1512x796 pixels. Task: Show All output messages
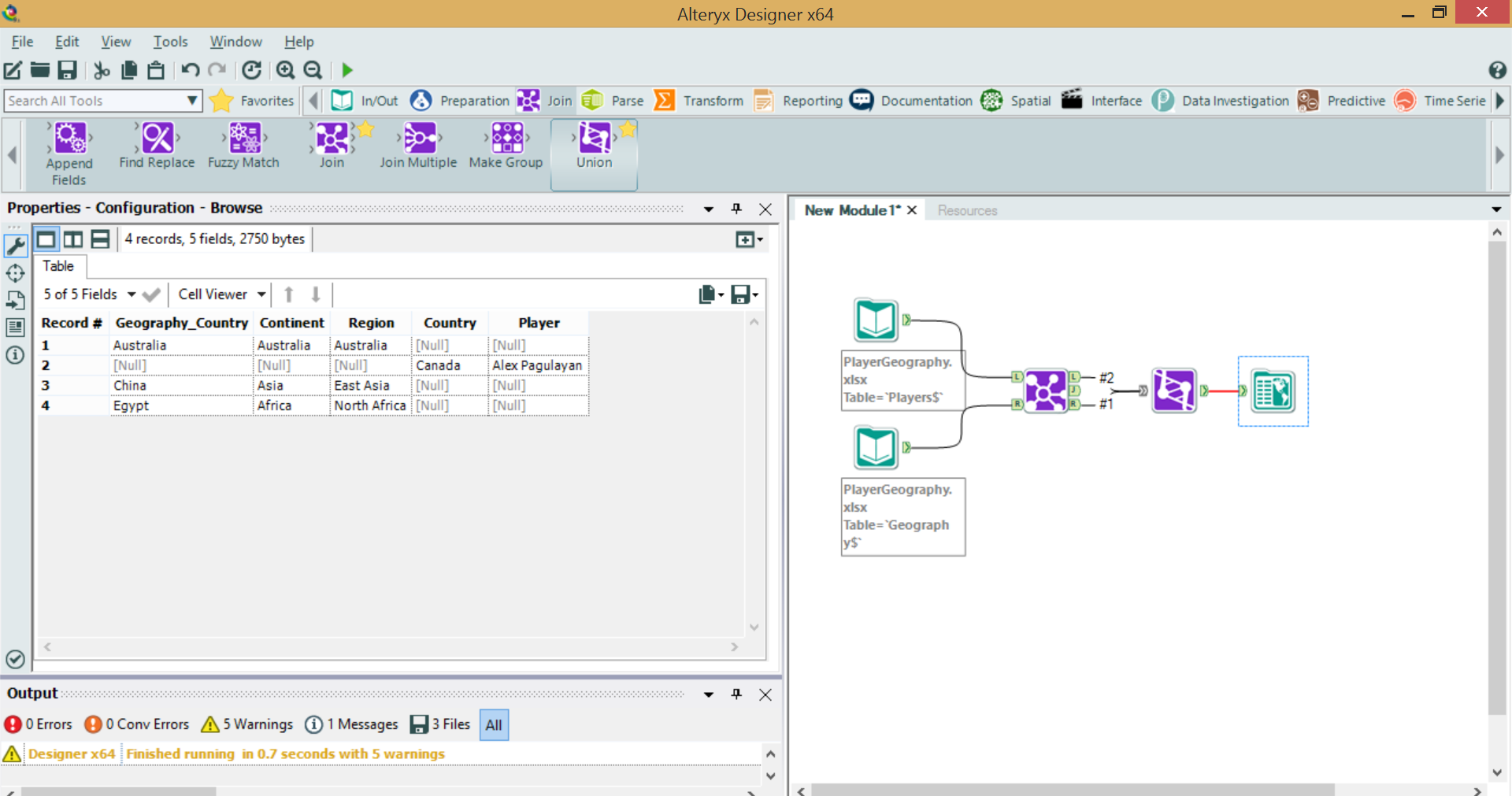click(x=494, y=725)
